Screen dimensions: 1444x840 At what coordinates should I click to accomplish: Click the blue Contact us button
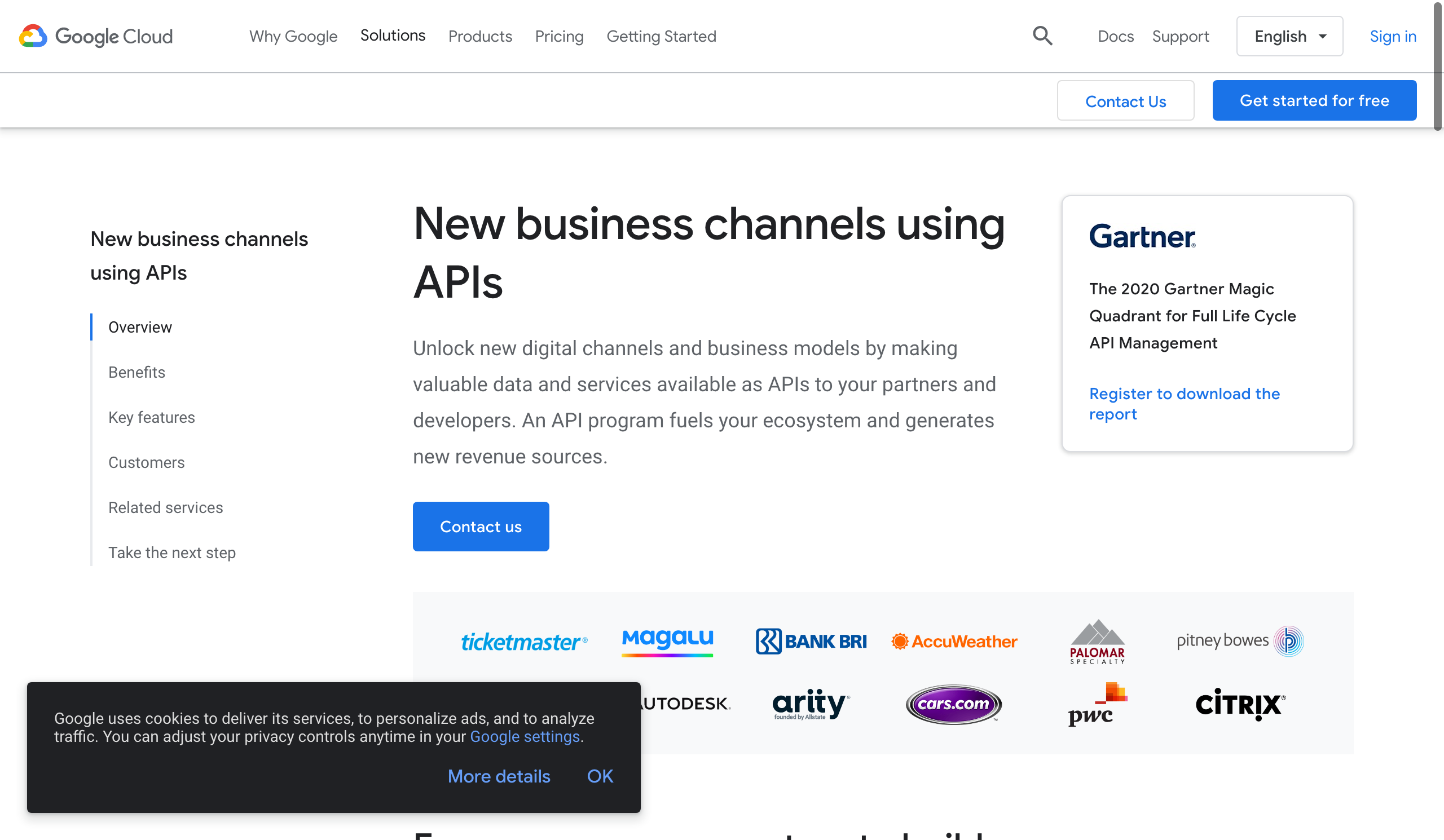click(x=481, y=527)
